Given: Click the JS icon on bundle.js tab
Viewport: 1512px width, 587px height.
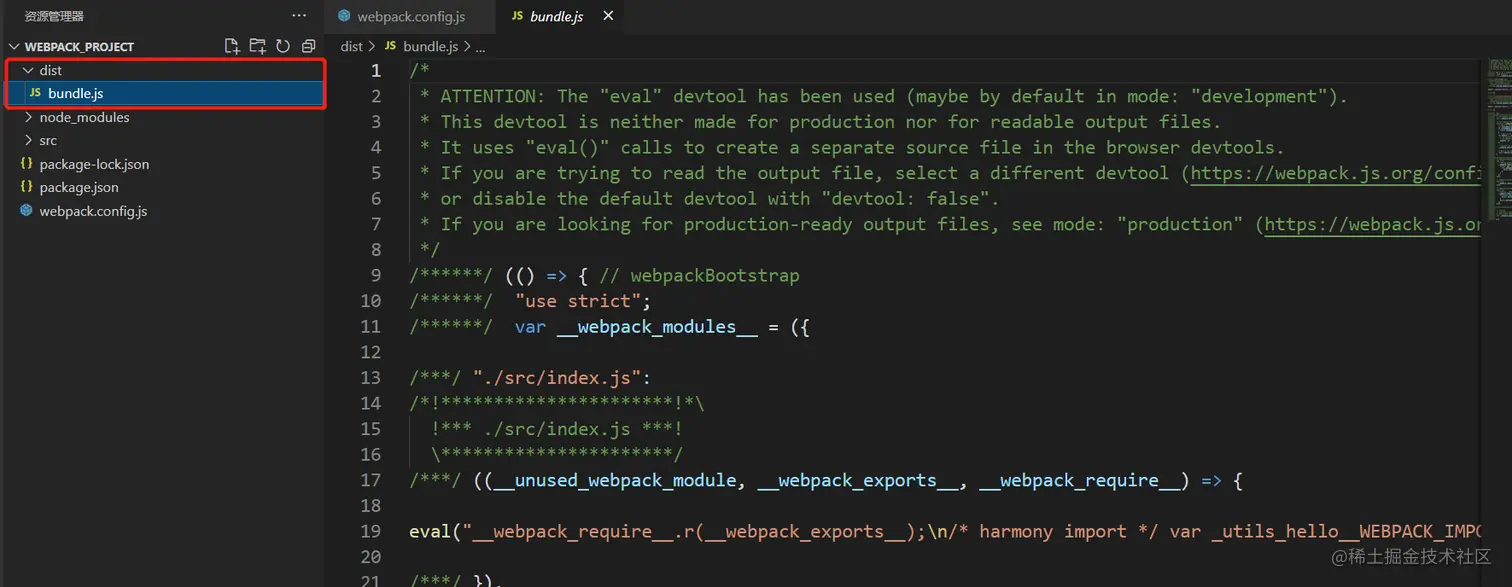Looking at the screenshot, I should (x=517, y=16).
